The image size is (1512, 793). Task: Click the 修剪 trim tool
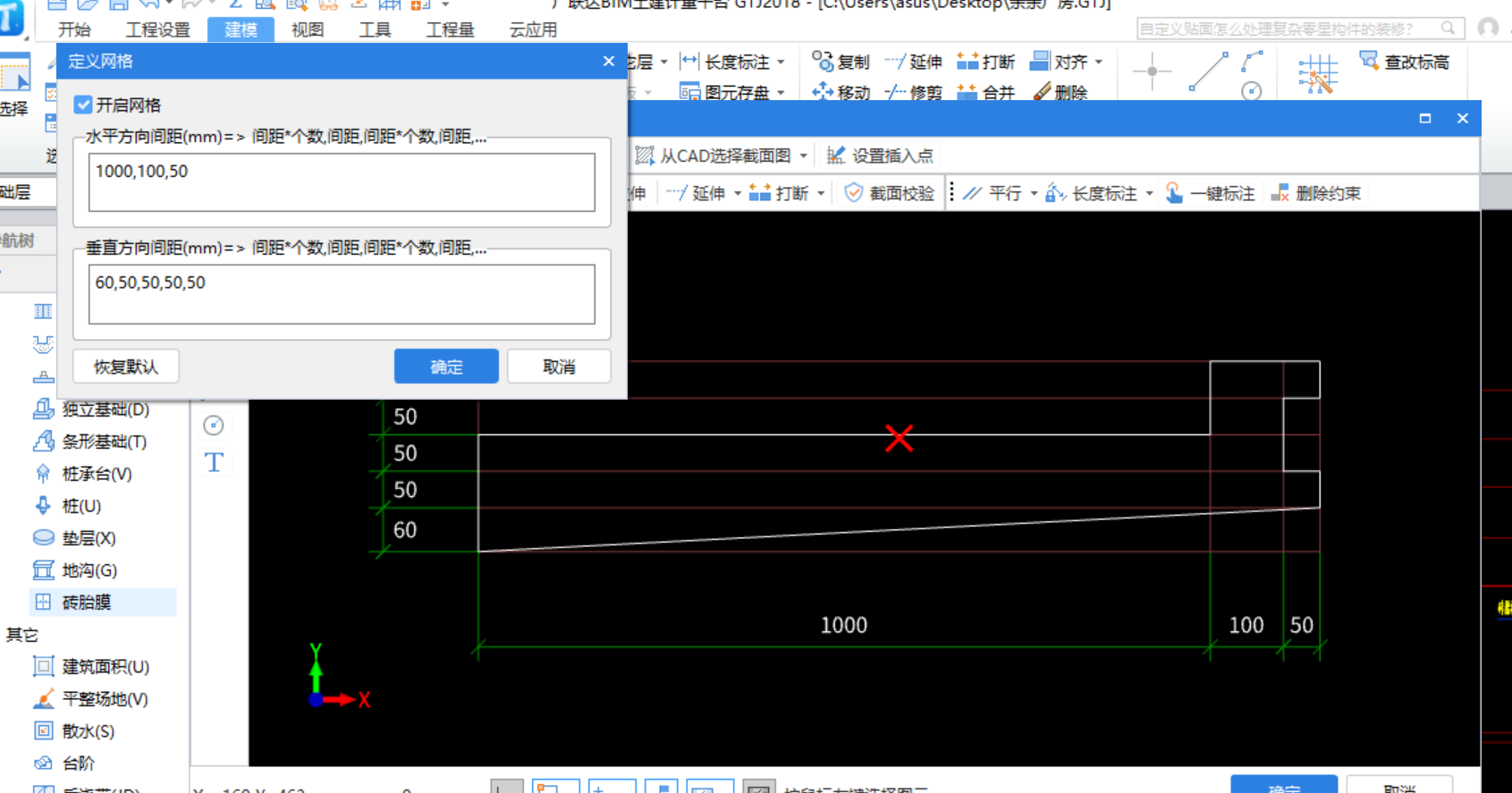(914, 91)
